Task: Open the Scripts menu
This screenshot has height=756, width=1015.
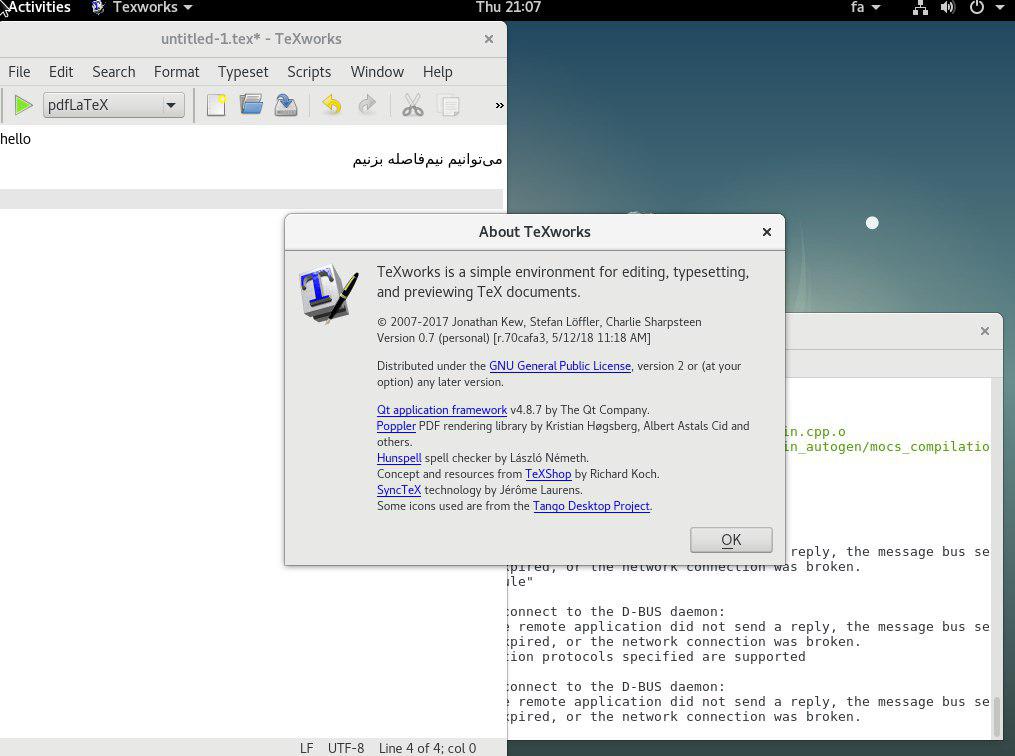Action: [309, 72]
